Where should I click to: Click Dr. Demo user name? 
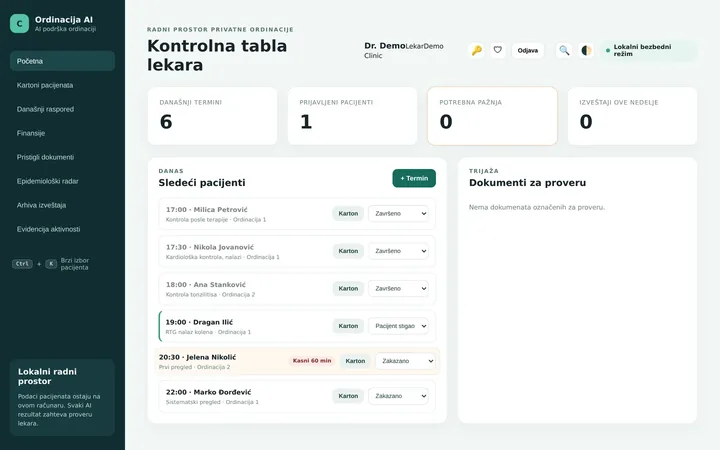pos(384,45)
